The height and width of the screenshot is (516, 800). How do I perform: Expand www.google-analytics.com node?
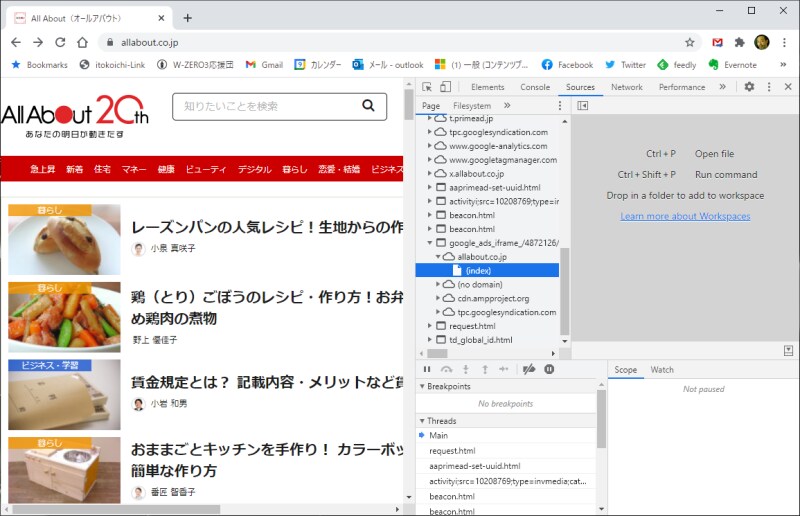(x=430, y=145)
